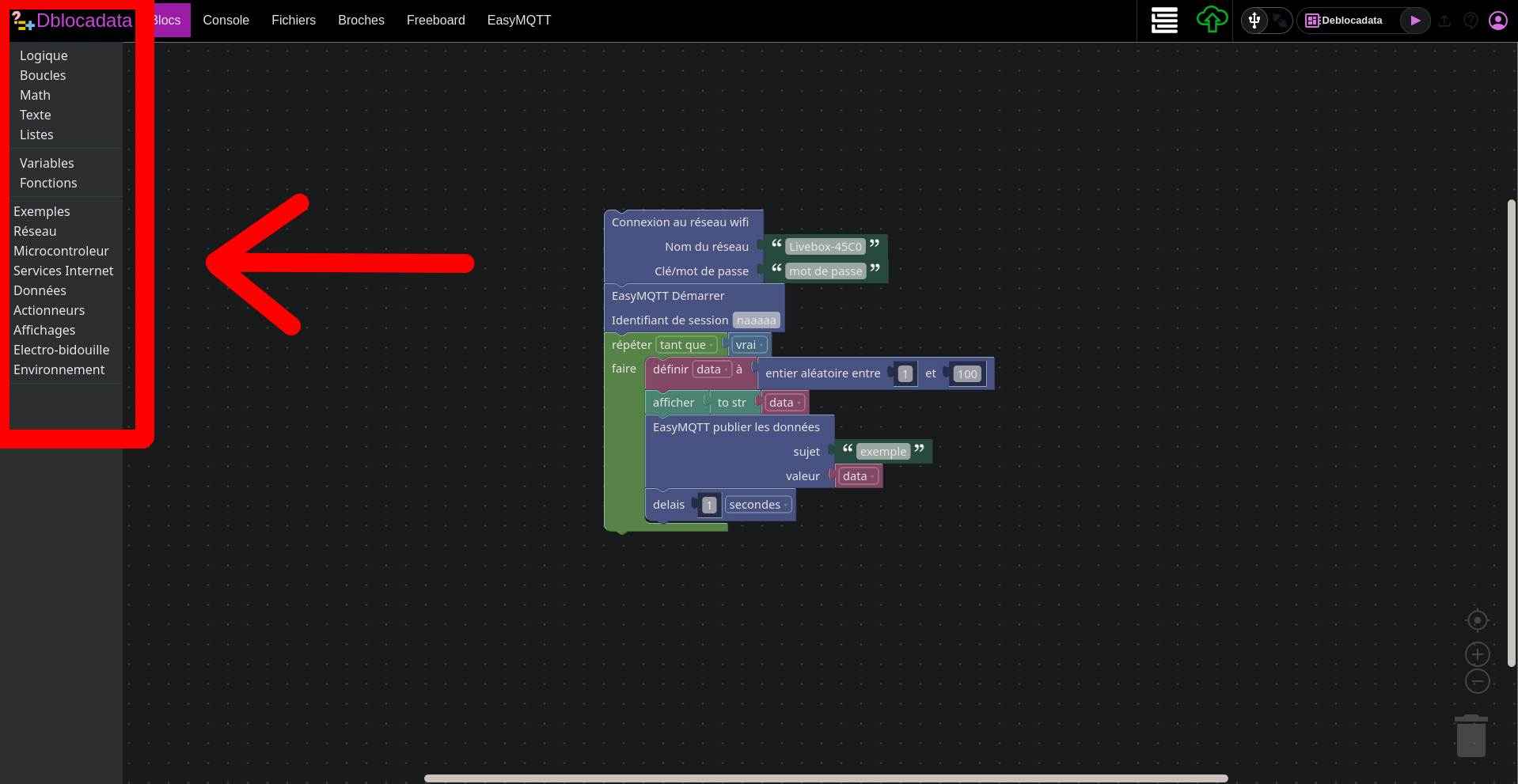Zoom in with the plus icon

[x=1477, y=654]
